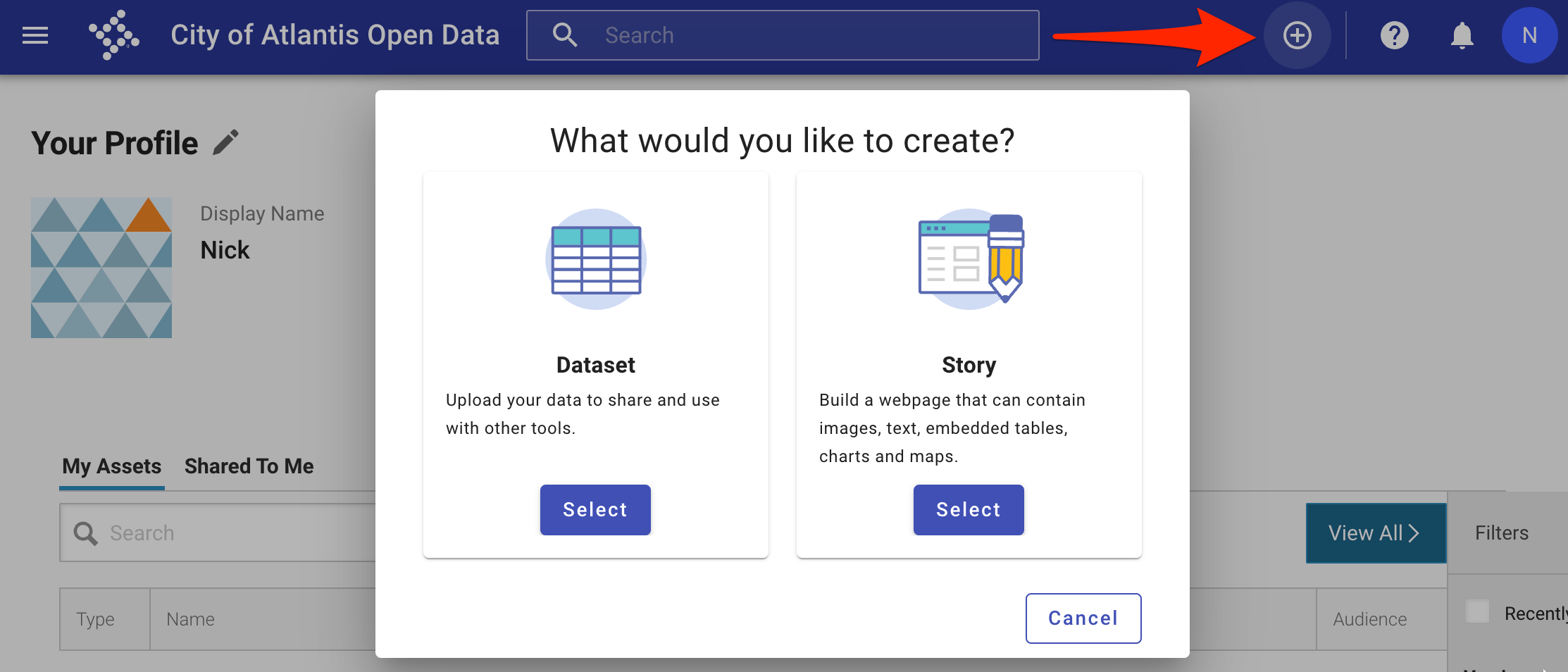Cancel the create dialog
The width and height of the screenshot is (1568, 672).
click(x=1083, y=618)
